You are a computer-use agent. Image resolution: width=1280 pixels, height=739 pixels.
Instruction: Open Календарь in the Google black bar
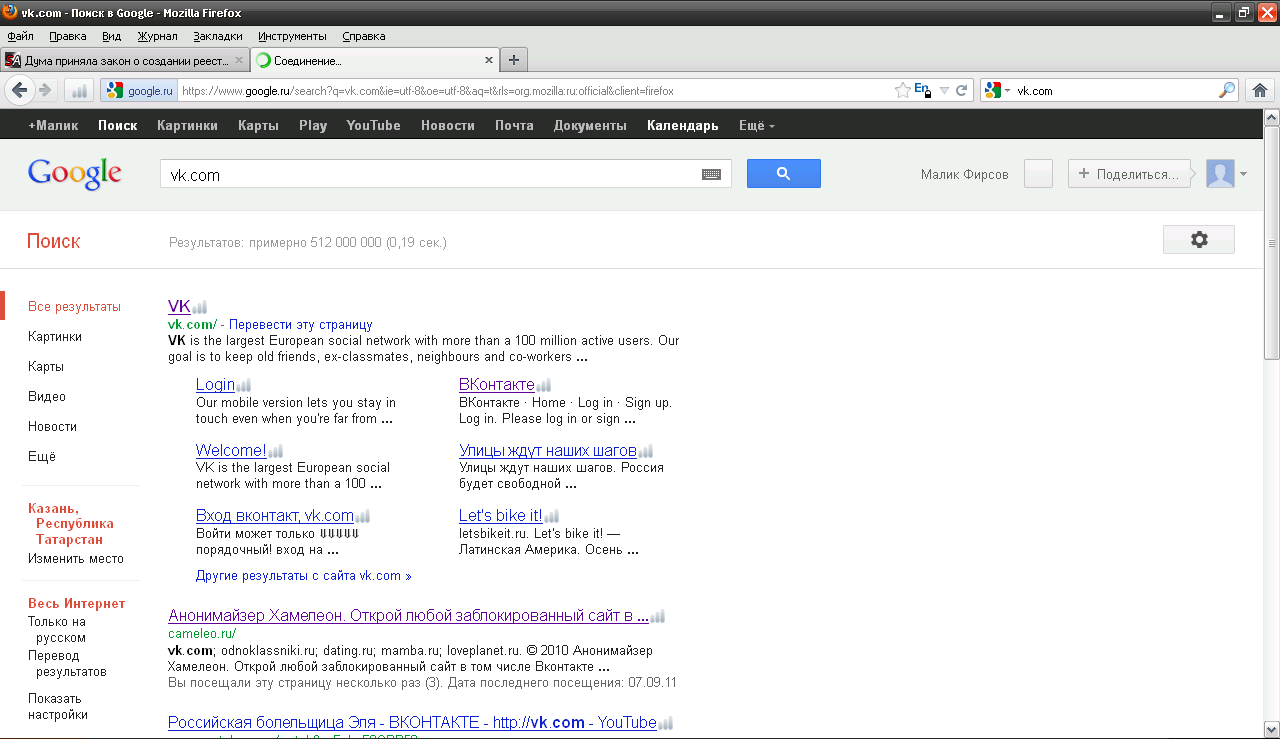[x=682, y=126]
